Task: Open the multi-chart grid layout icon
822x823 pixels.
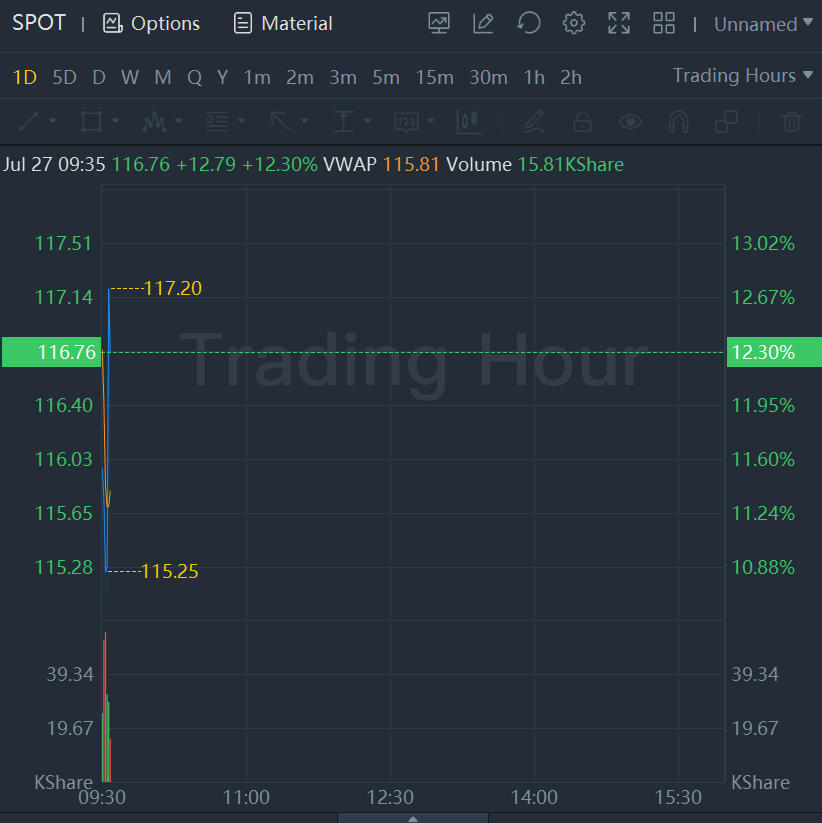Action: coord(663,23)
